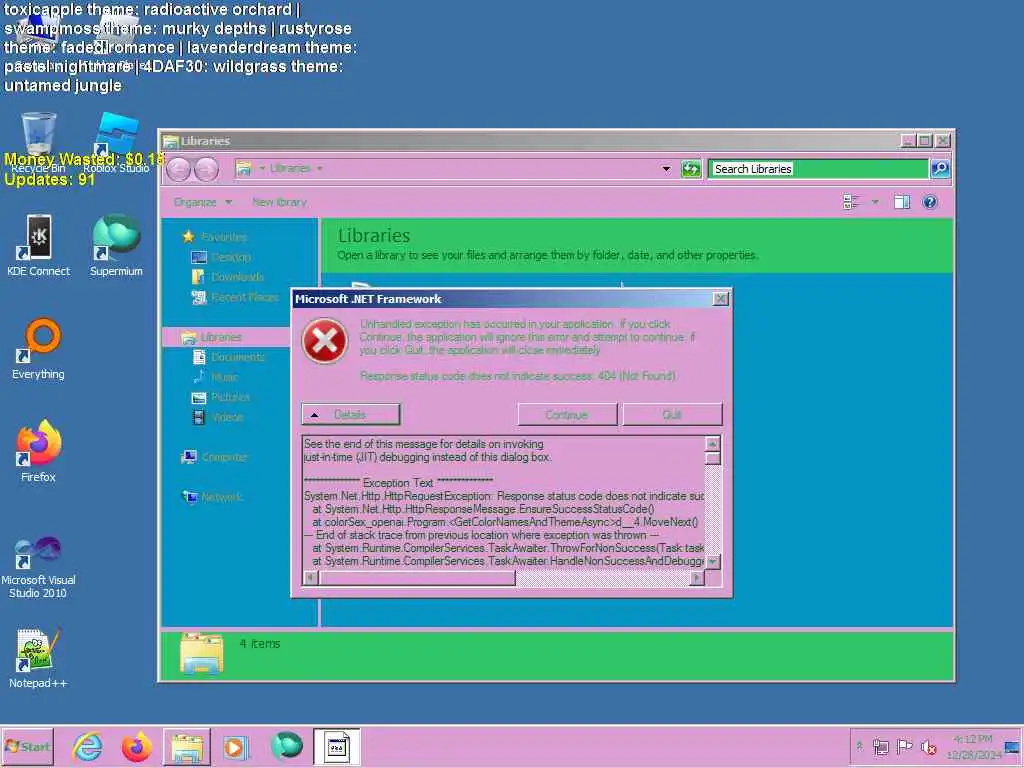Maximize the Libraries window
Image resolution: width=1024 pixels, height=768 pixels.
point(924,140)
